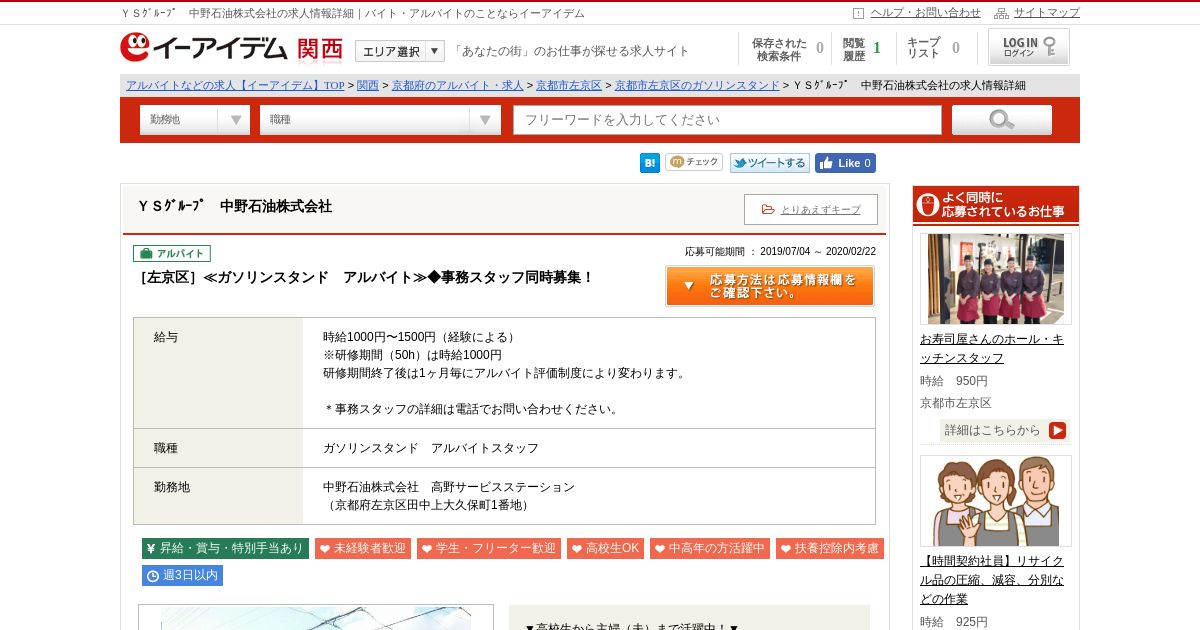Open お寿司屋さんのホール・キッチンスタッフ link

[992, 349]
